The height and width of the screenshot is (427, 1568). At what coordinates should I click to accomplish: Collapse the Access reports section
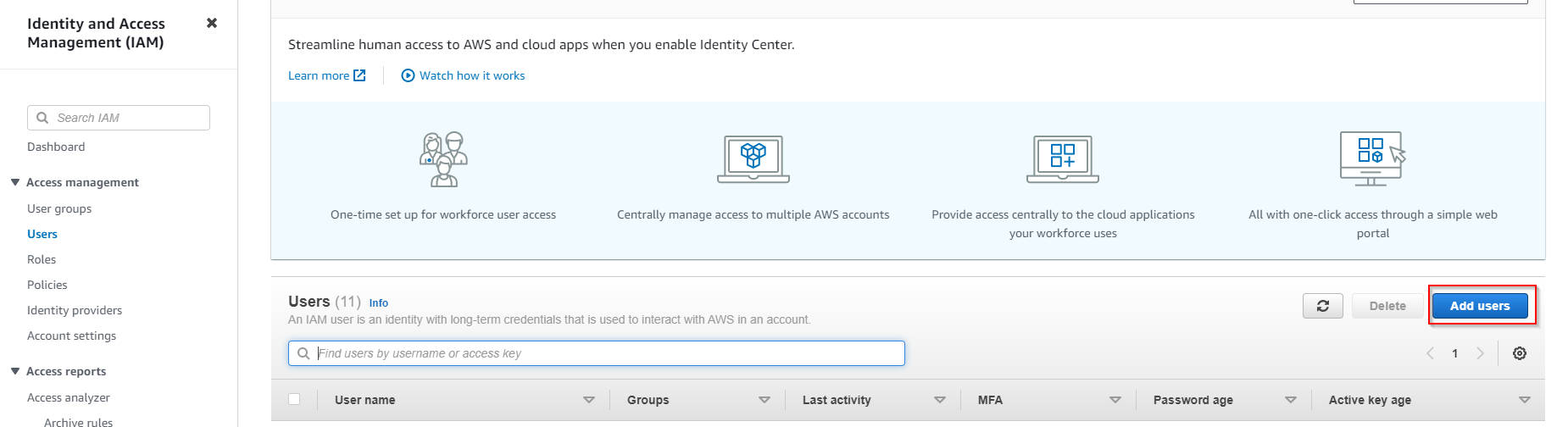click(x=15, y=371)
